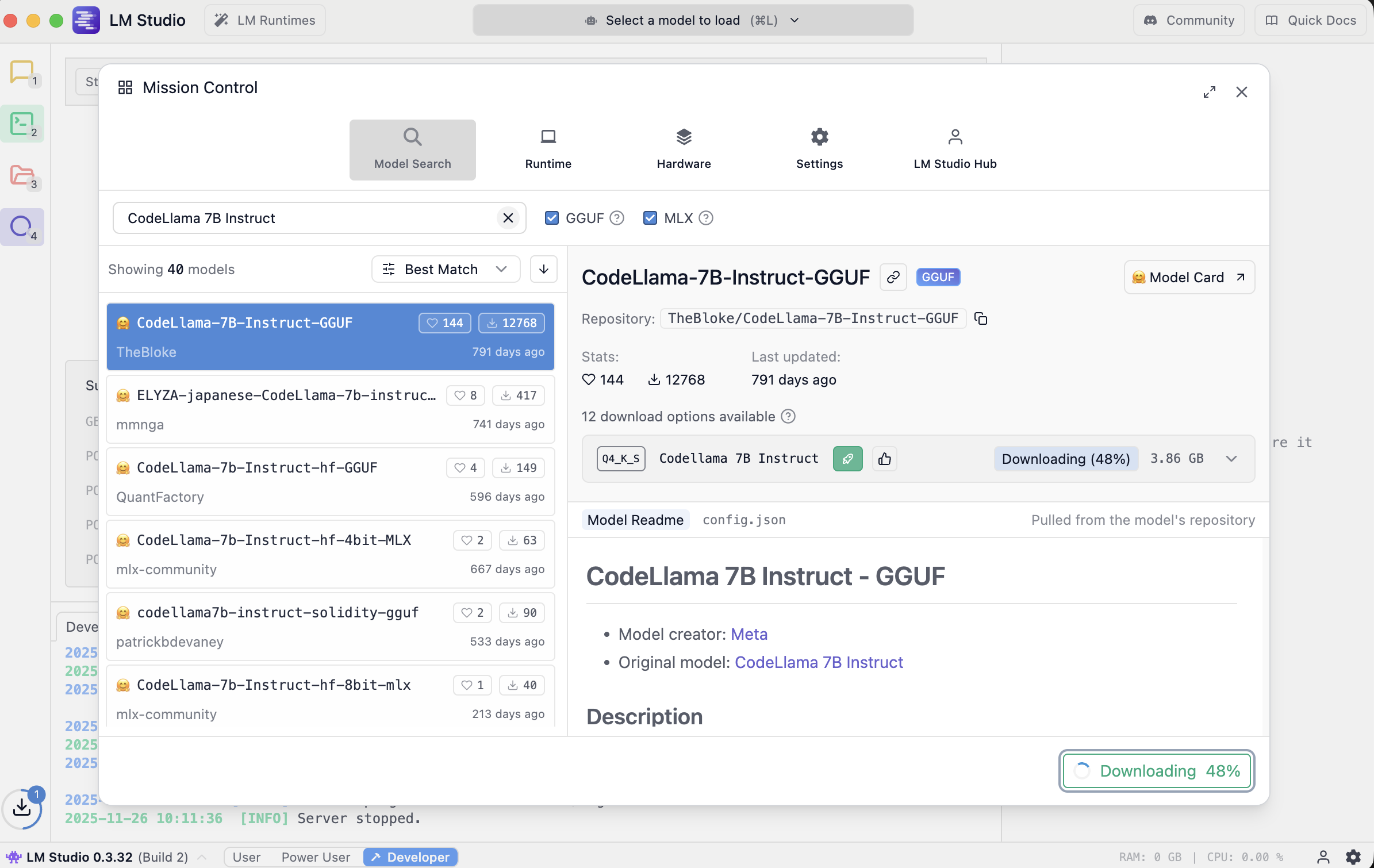Open the Chat sidebar icon
Viewport: 1374px width, 868px height.
tap(22, 73)
